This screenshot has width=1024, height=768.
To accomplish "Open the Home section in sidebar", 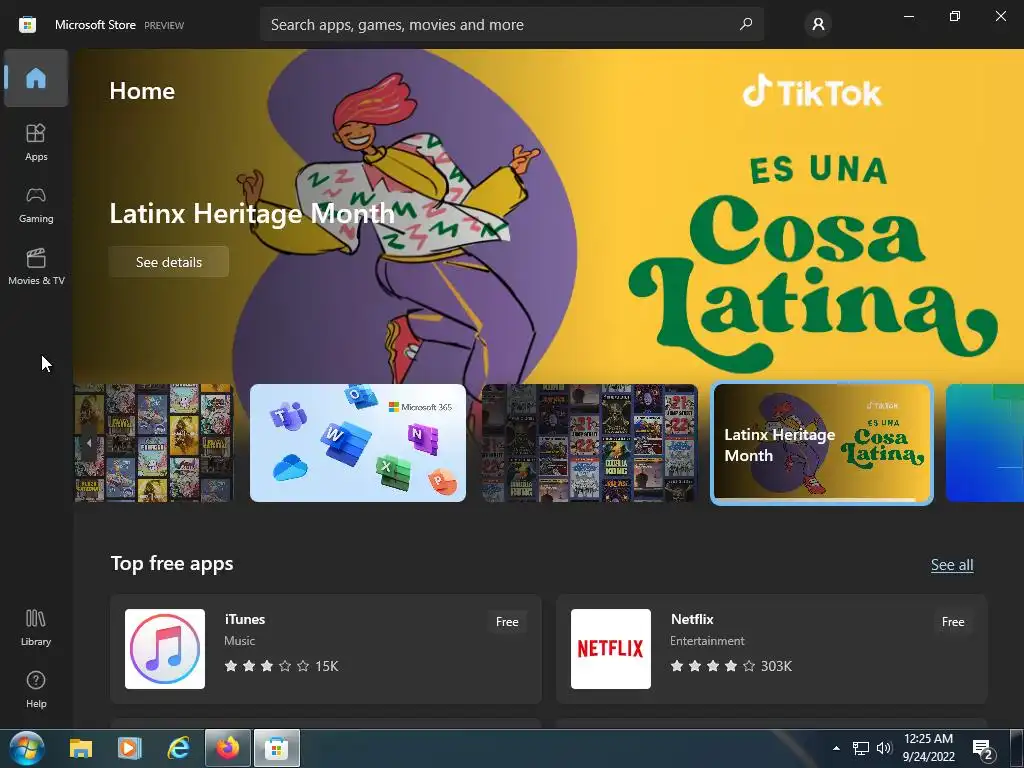I will click(x=36, y=78).
